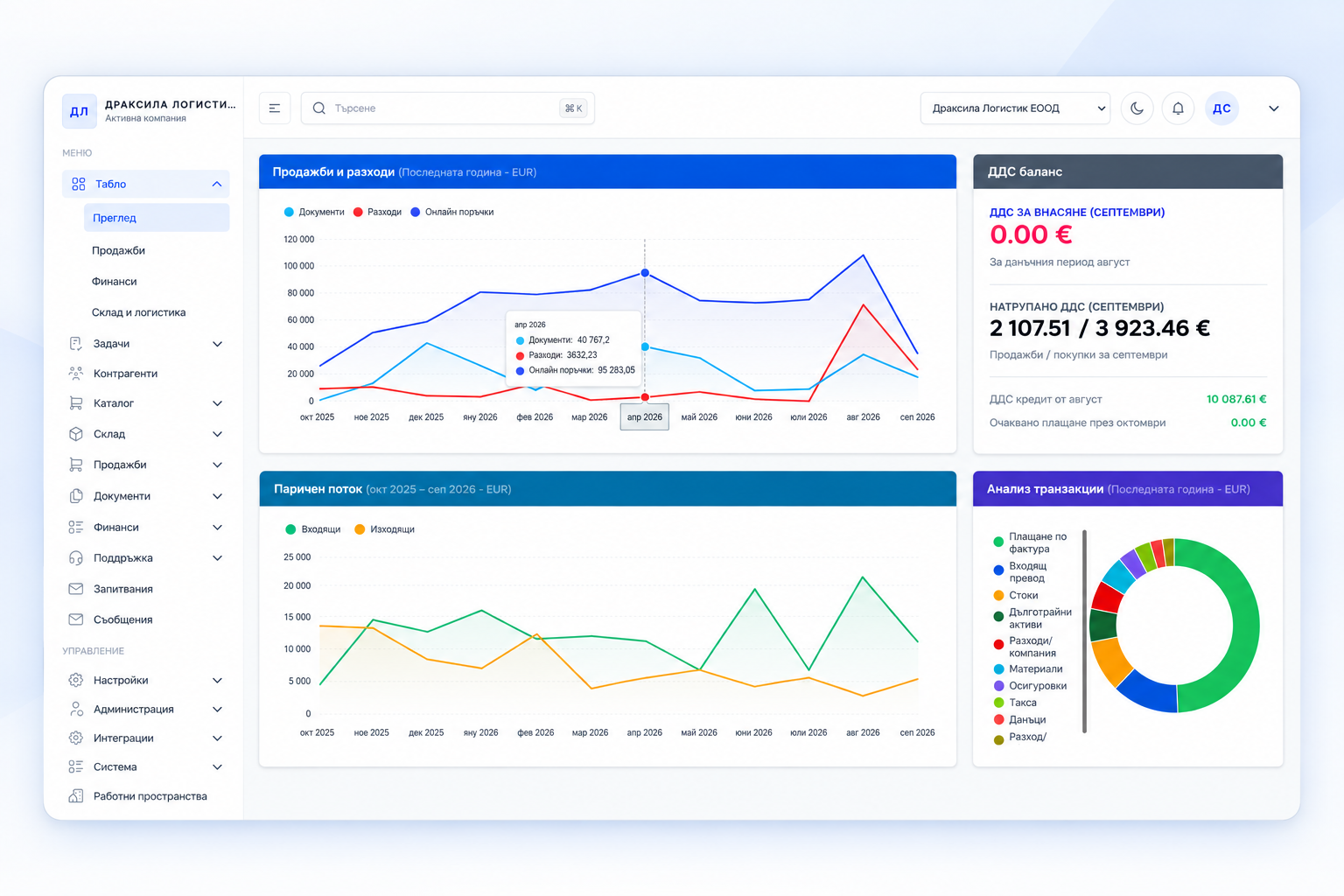Toggle Входящи series in cash flow legend
Image resolution: width=1344 pixels, height=896 pixels.
(x=313, y=529)
